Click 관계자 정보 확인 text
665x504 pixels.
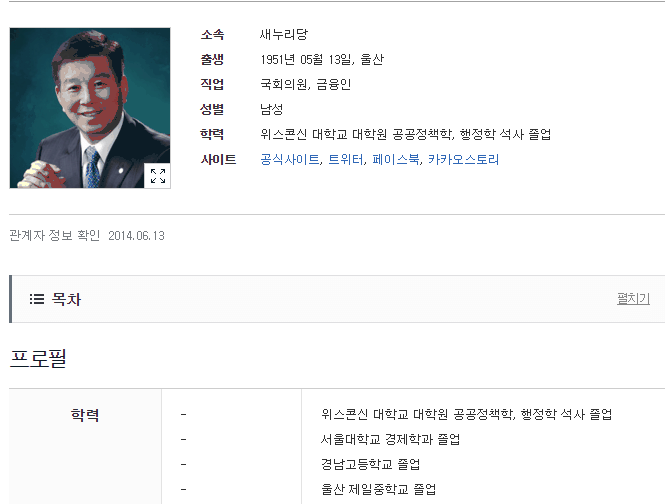(x=55, y=235)
